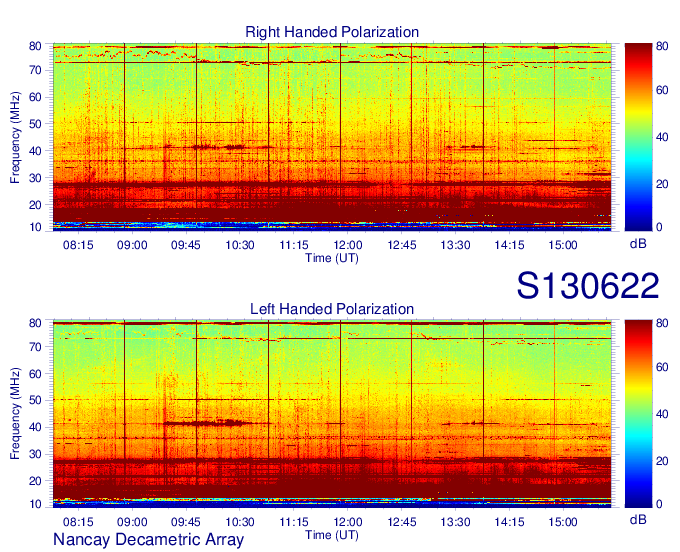Click the bottom plot's 09:00 time tick label
The width and height of the screenshot is (680, 552).
[x=132, y=522]
